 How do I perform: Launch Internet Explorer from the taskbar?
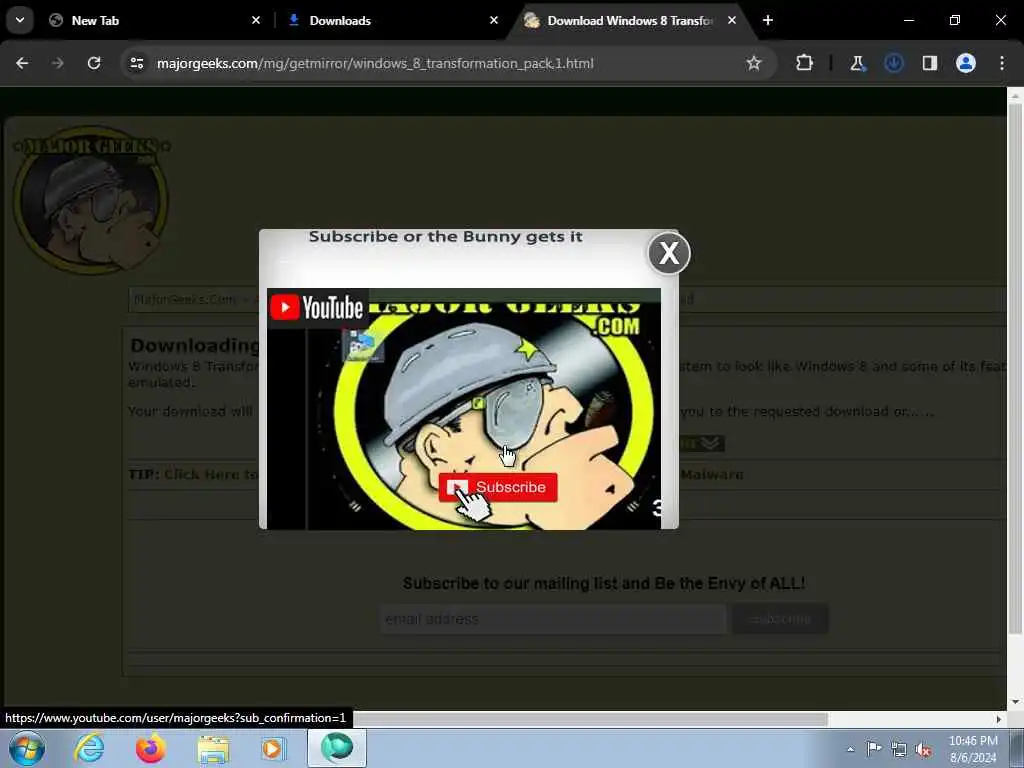(x=89, y=748)
